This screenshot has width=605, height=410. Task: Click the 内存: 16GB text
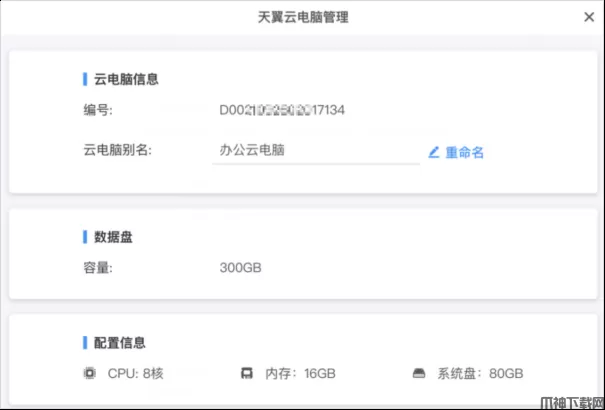[x=300, y=373]
